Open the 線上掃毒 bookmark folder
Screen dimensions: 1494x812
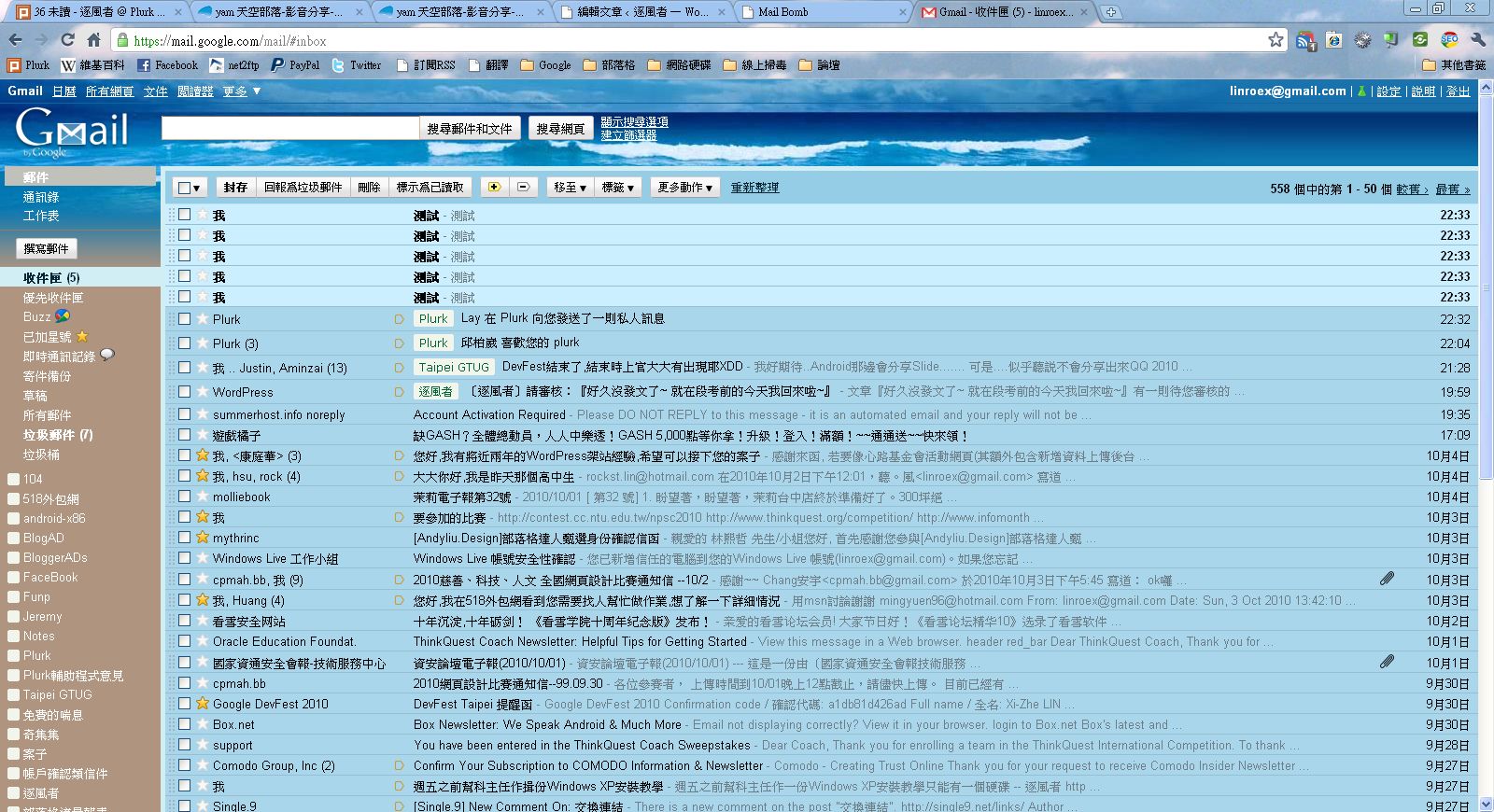(x=754, y=65)
